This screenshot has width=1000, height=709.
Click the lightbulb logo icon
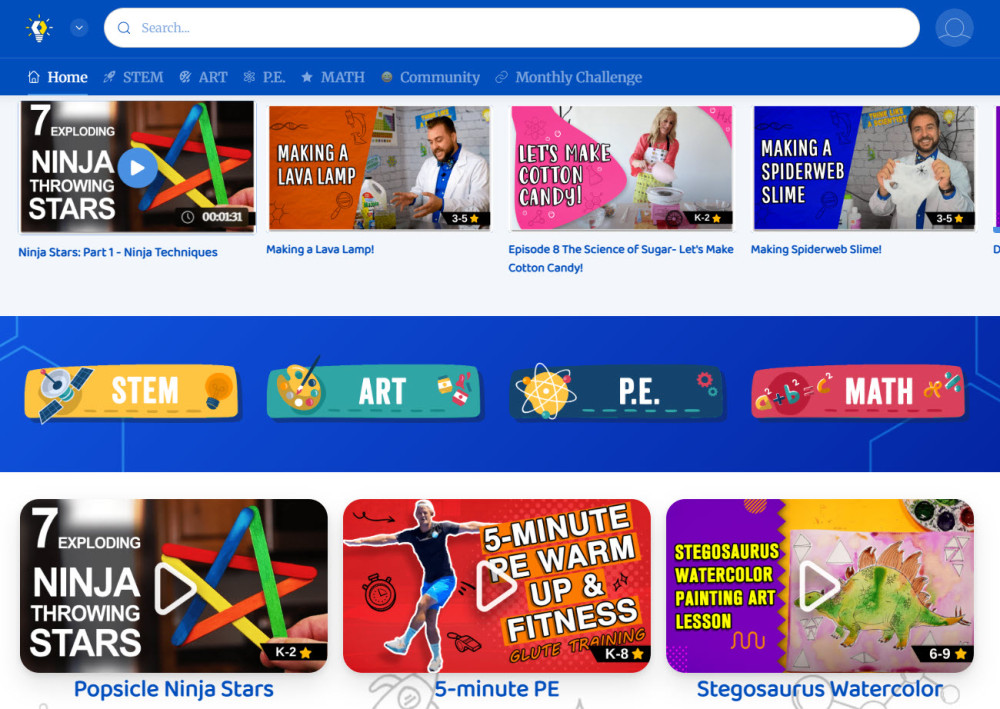(38, 28)
